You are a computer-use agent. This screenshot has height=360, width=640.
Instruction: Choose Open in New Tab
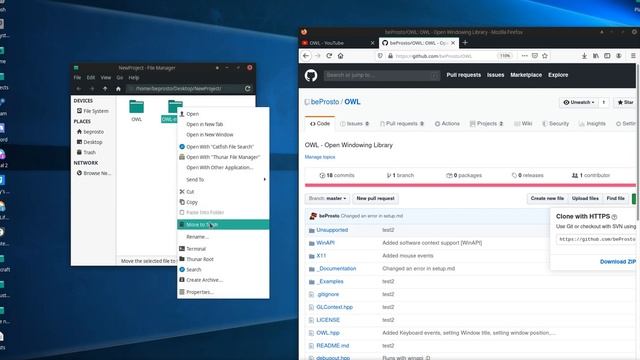click(x=223, y=124)
